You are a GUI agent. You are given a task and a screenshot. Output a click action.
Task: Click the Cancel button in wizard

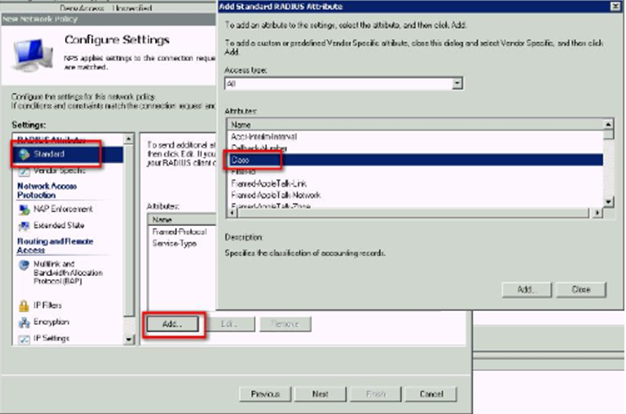pos(431,394)
